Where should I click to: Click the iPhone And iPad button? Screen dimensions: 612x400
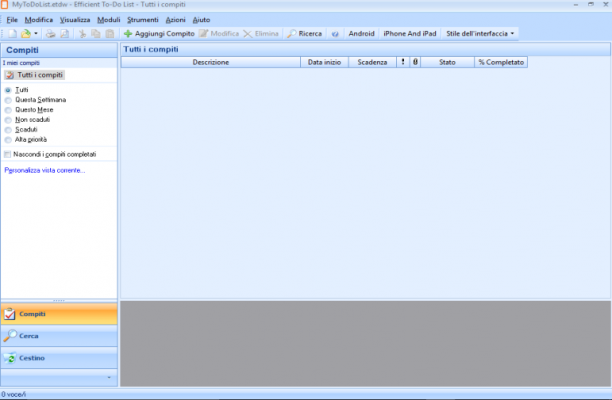(410, 34)
